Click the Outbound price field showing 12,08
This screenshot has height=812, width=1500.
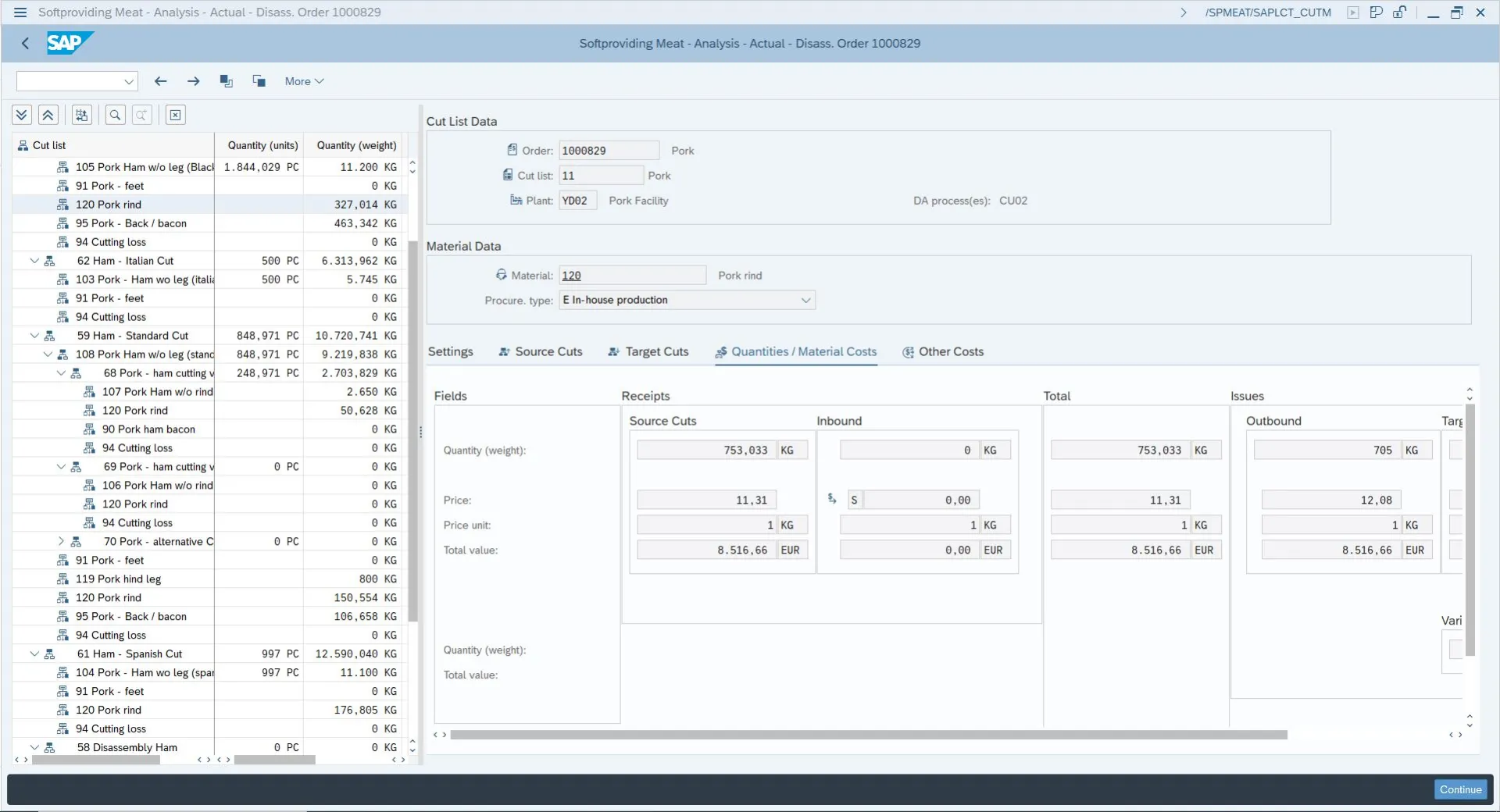[x=1331, y=500]
